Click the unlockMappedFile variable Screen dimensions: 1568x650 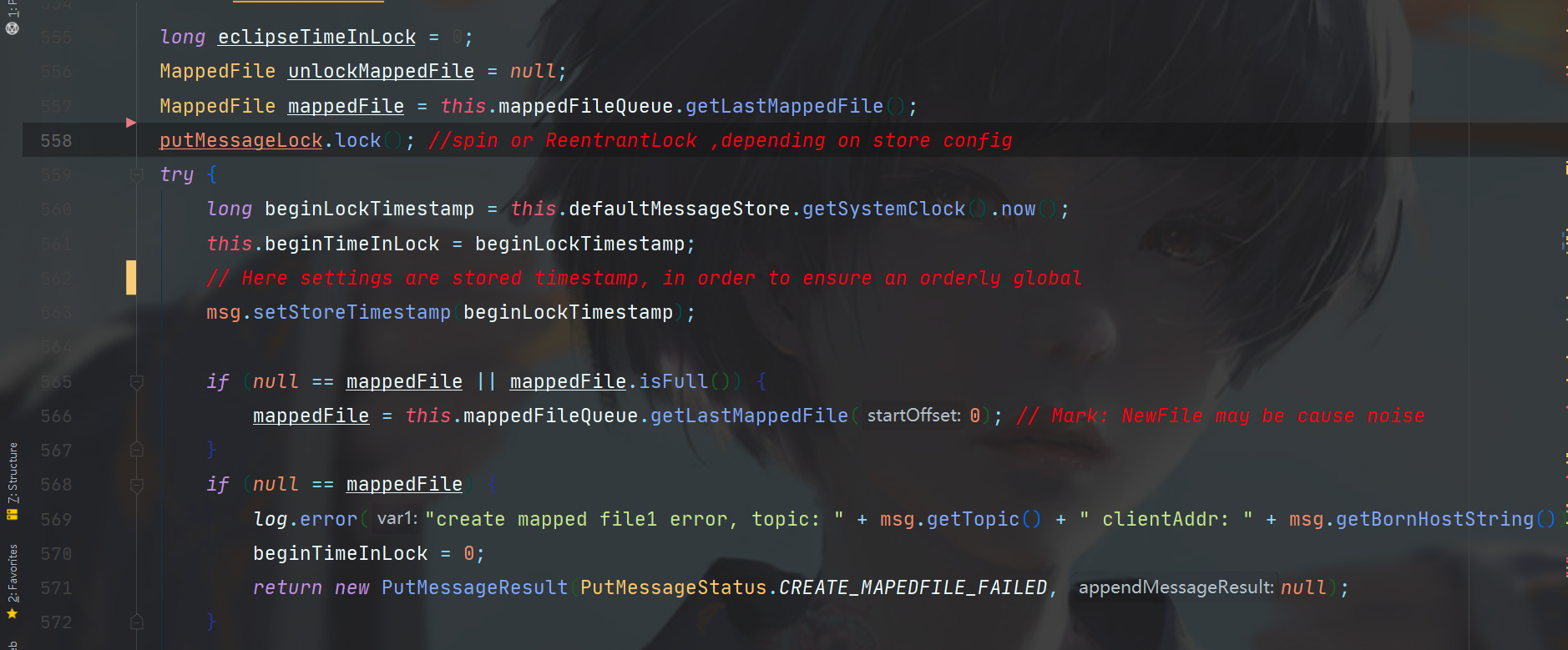click(381, 72)
